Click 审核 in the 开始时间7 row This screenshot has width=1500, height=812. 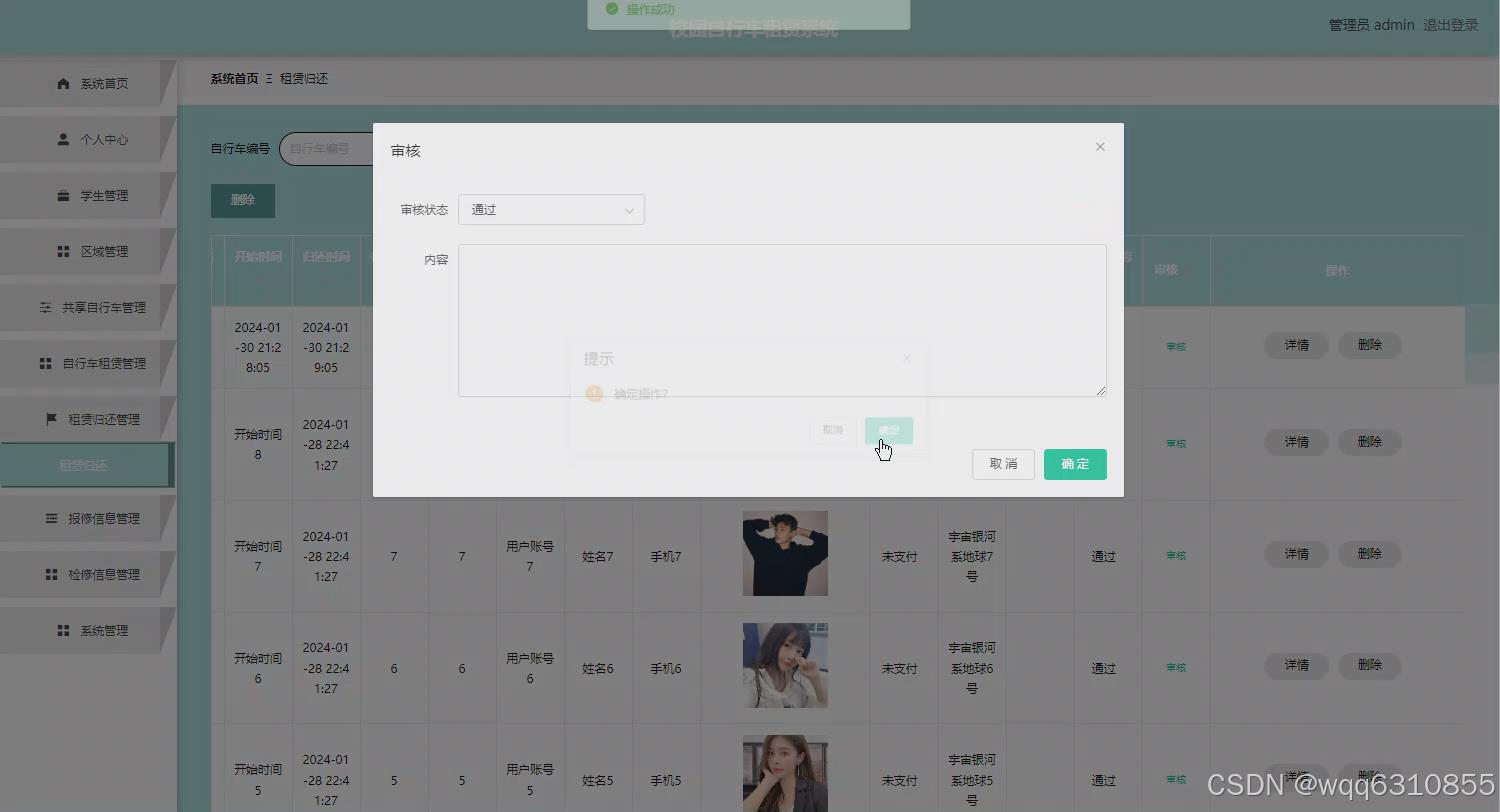pyautogui.click(x=1176, y=556)
